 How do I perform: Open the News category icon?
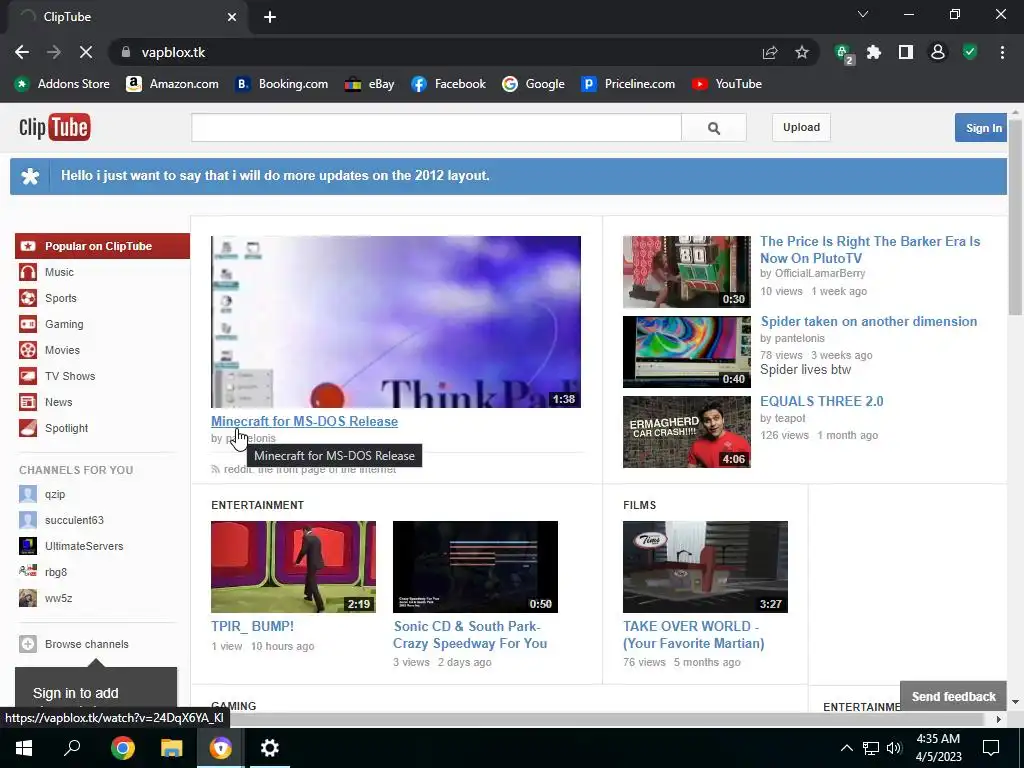click(28, 402)
